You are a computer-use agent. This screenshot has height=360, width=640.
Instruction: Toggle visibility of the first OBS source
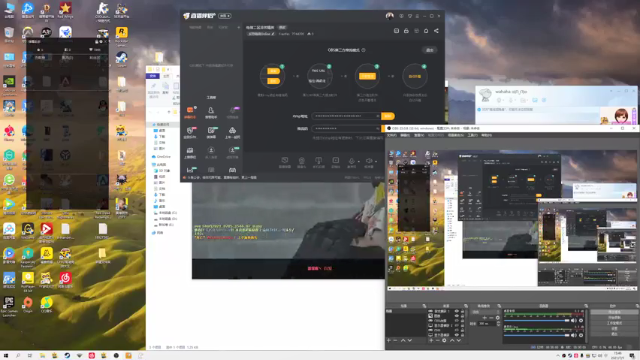tap(457, 311)
